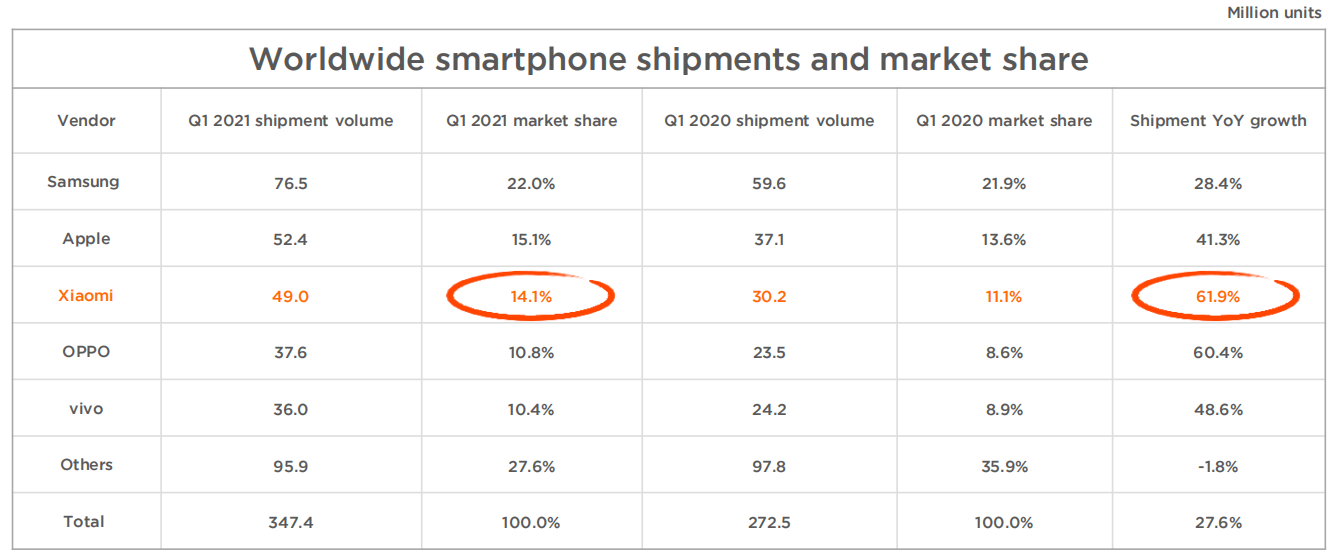The height and width of the screenshot is (558, 1333).
Task: Click the Total 27.6% growth cell
Action: tap(1218, 523)
